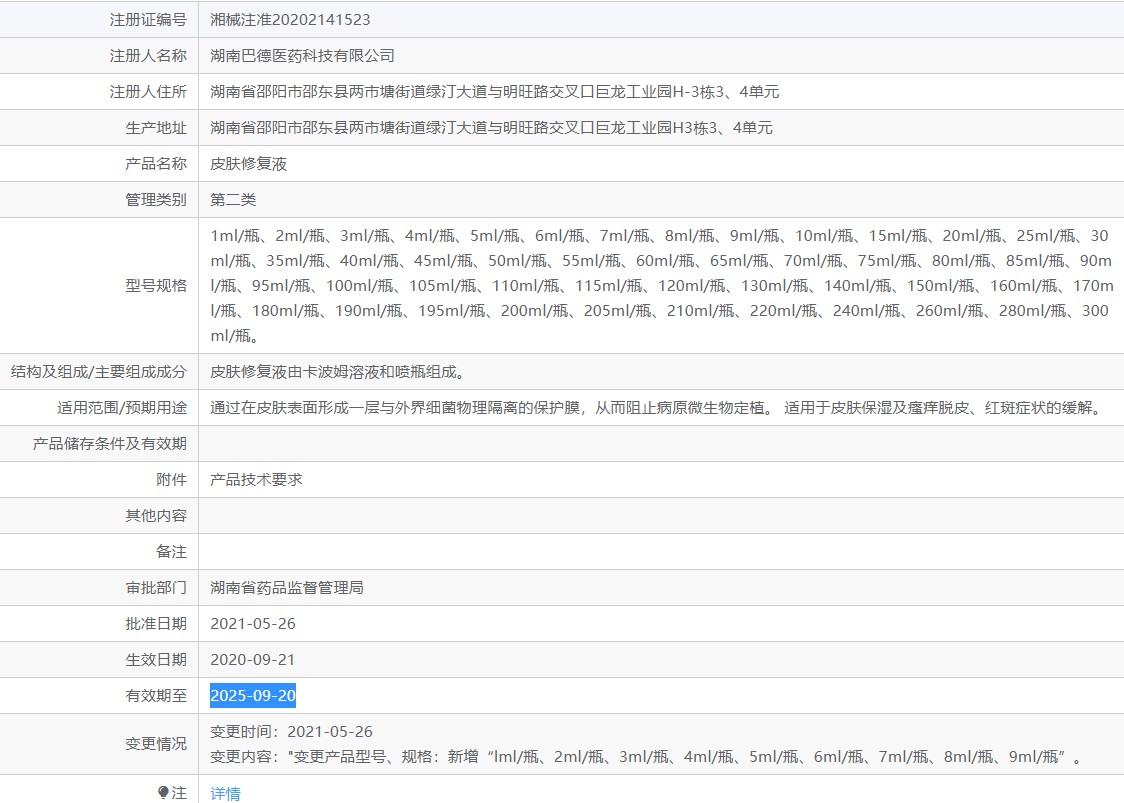Click the 生效日期 label
Viewport: 1124px width, 803px height.
156,659
